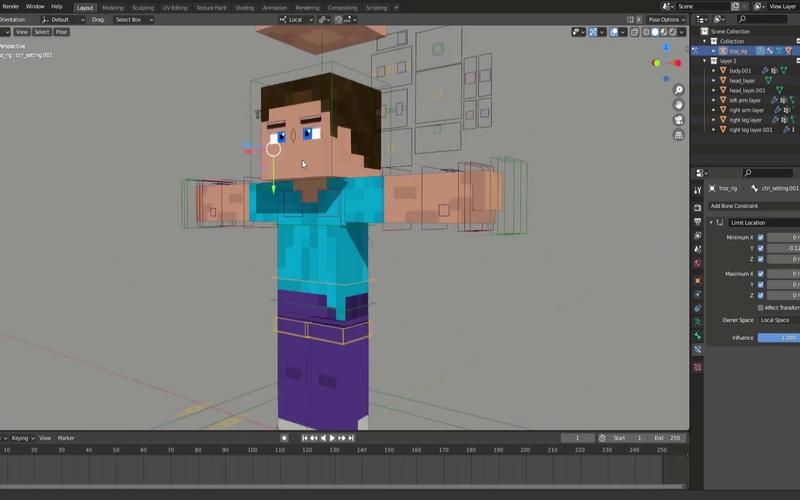Click the red X axis on navigation gizmo
The height and width of the screenshot is (500, 800).
678,63
